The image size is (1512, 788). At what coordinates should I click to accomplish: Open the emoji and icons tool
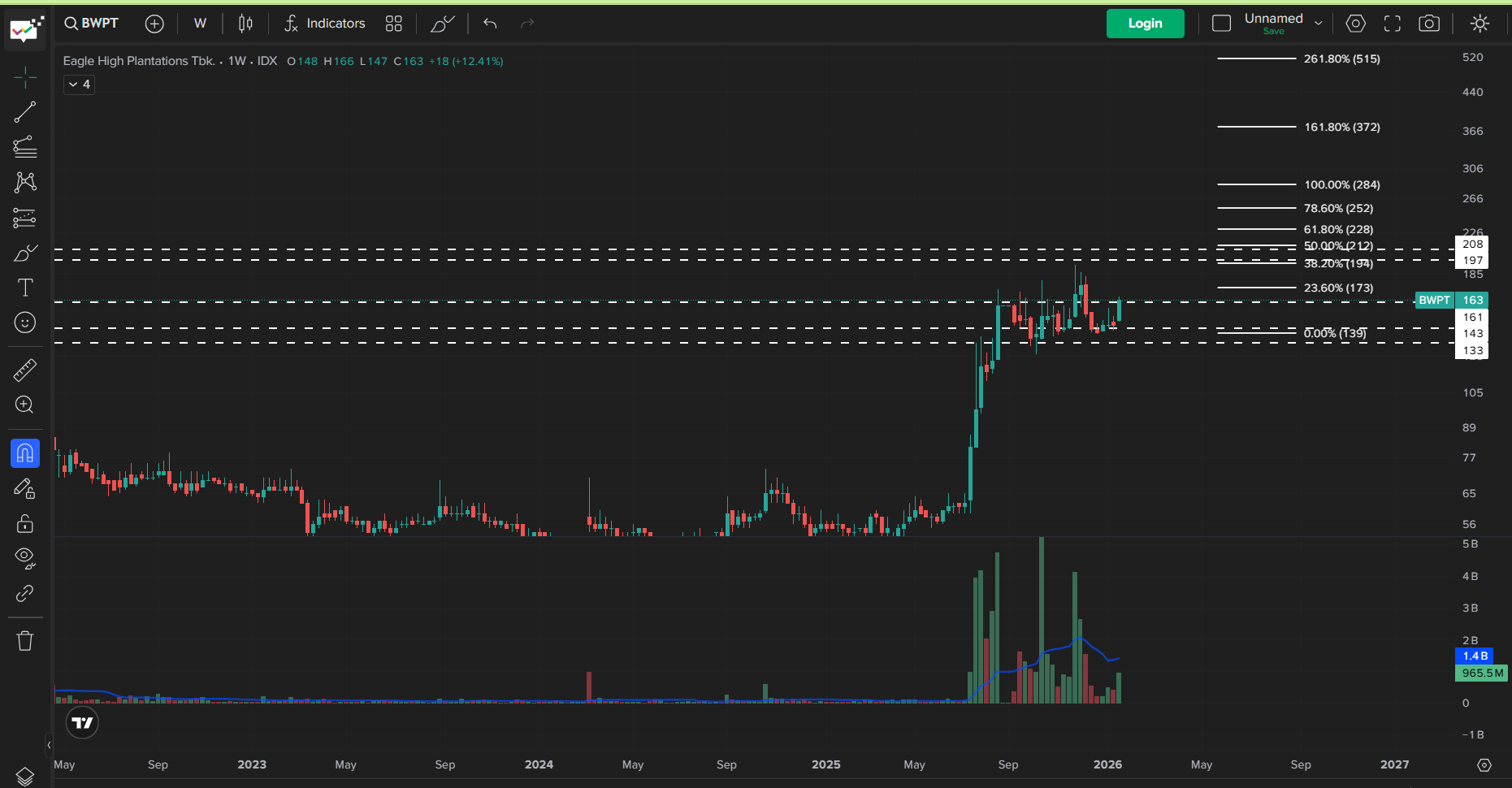pyautogui.click(x=25, y=323)
